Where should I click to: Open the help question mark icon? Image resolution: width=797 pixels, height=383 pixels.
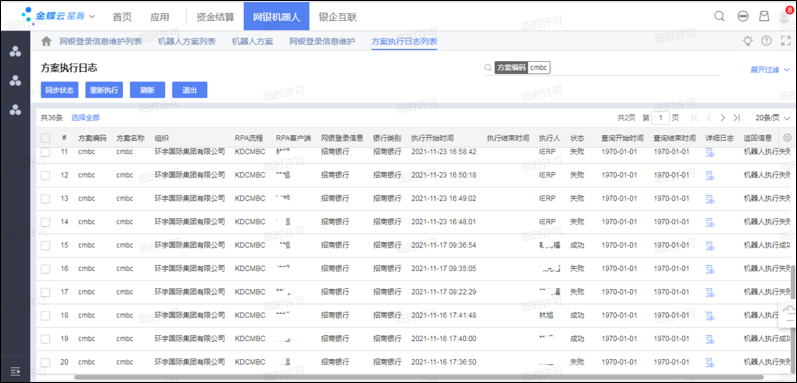(x=766, y=41)
